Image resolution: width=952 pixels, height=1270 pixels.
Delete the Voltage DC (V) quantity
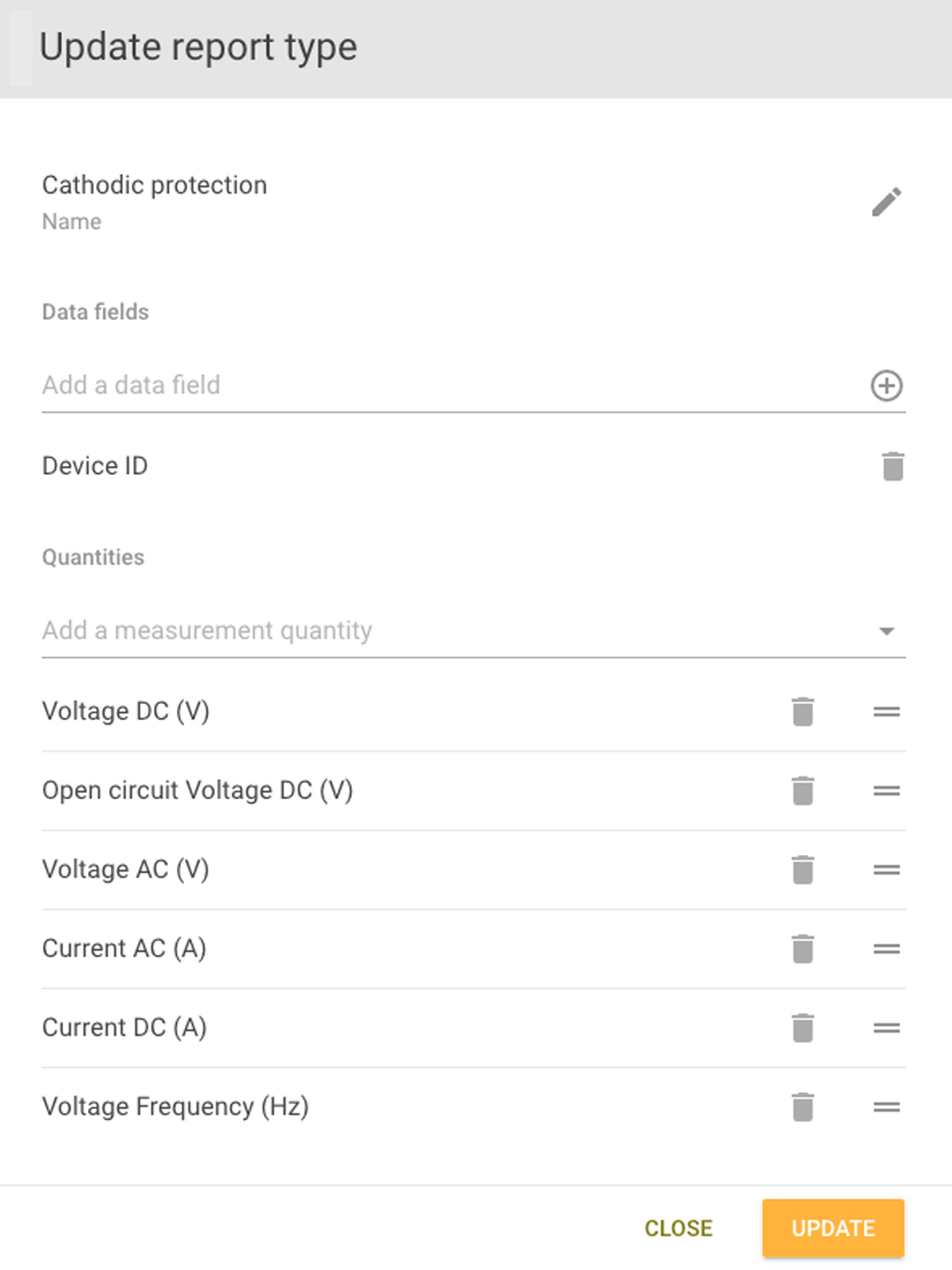pos(803,711)
